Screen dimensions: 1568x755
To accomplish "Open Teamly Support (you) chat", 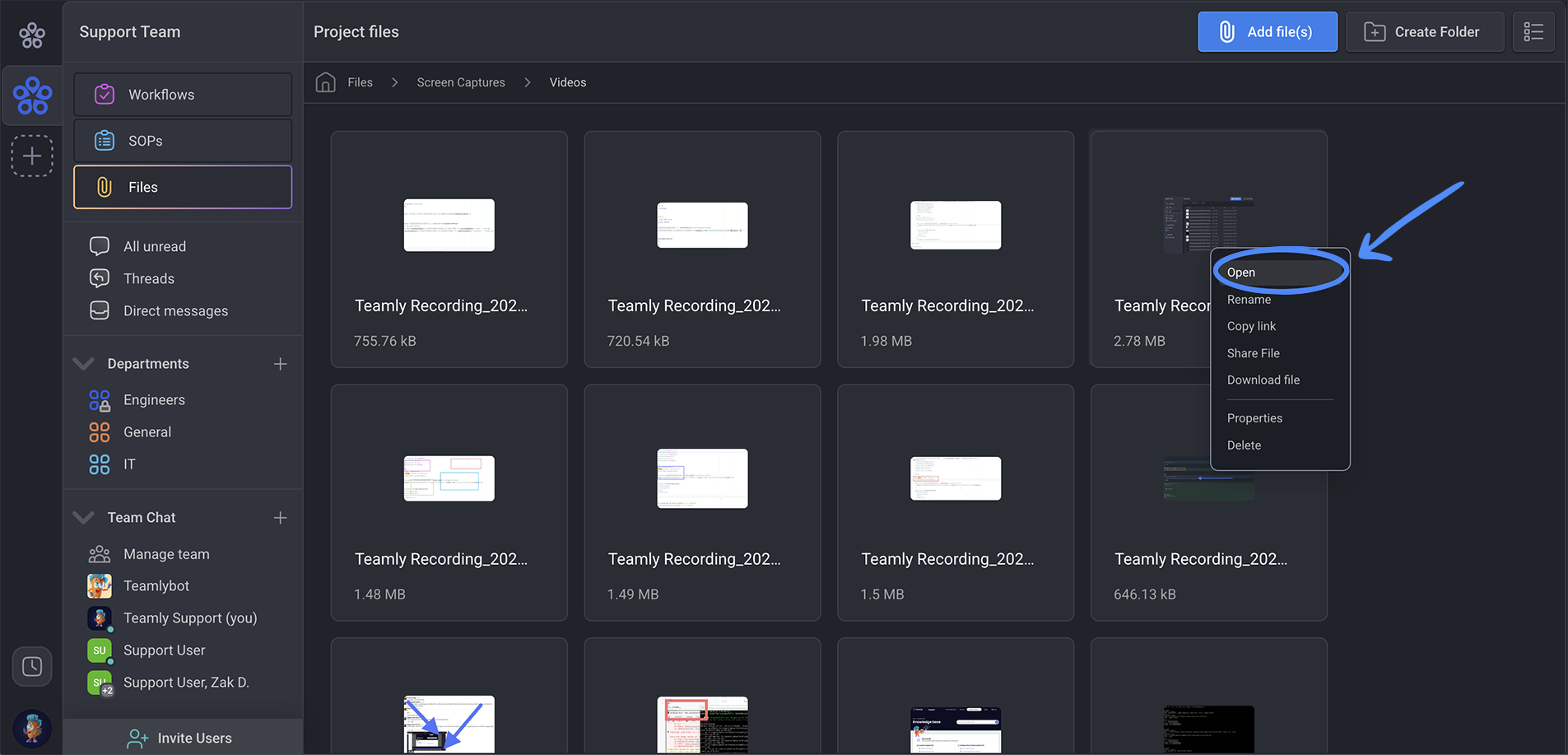I will 190,618.
